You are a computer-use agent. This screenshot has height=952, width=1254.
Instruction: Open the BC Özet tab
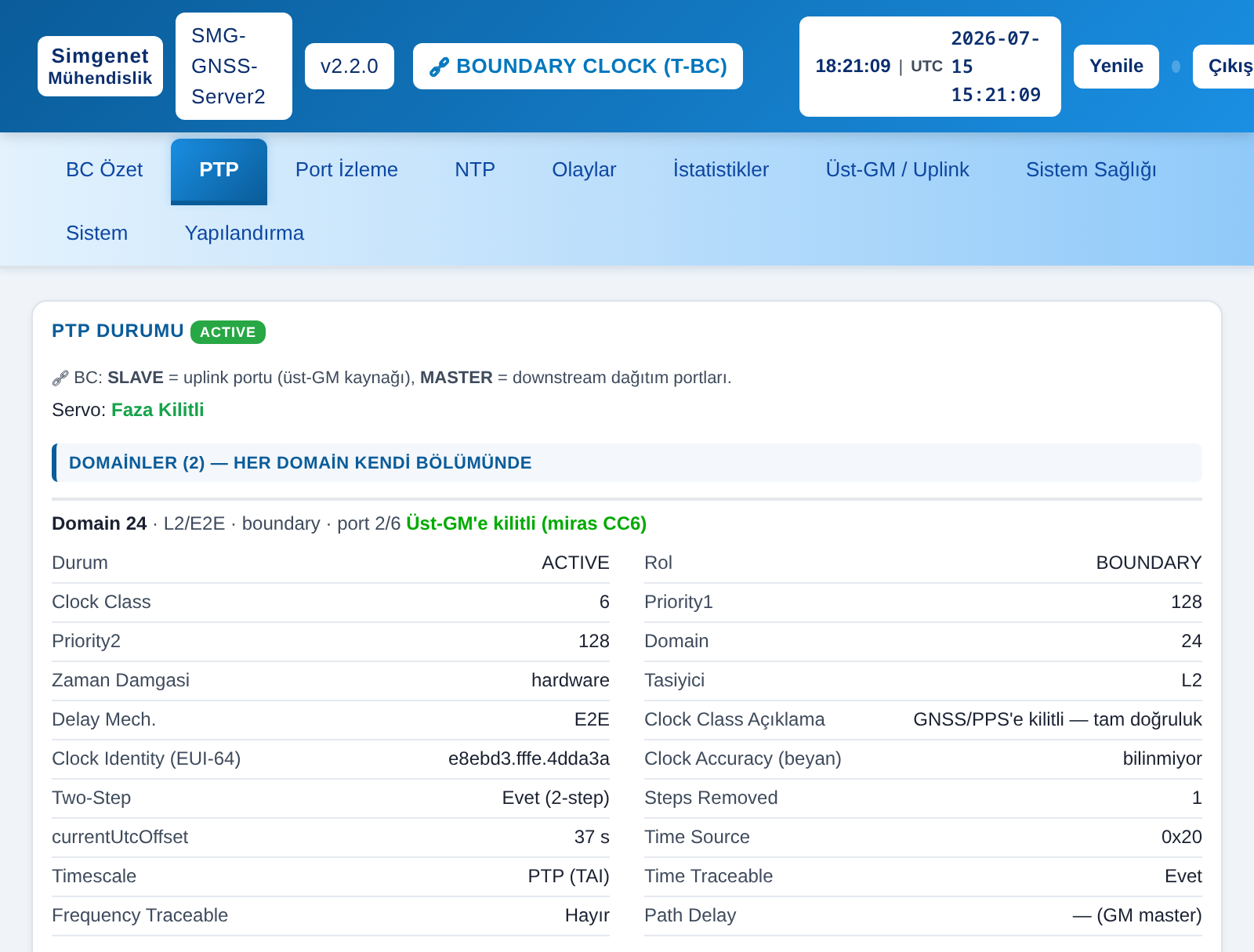[104, 170]
